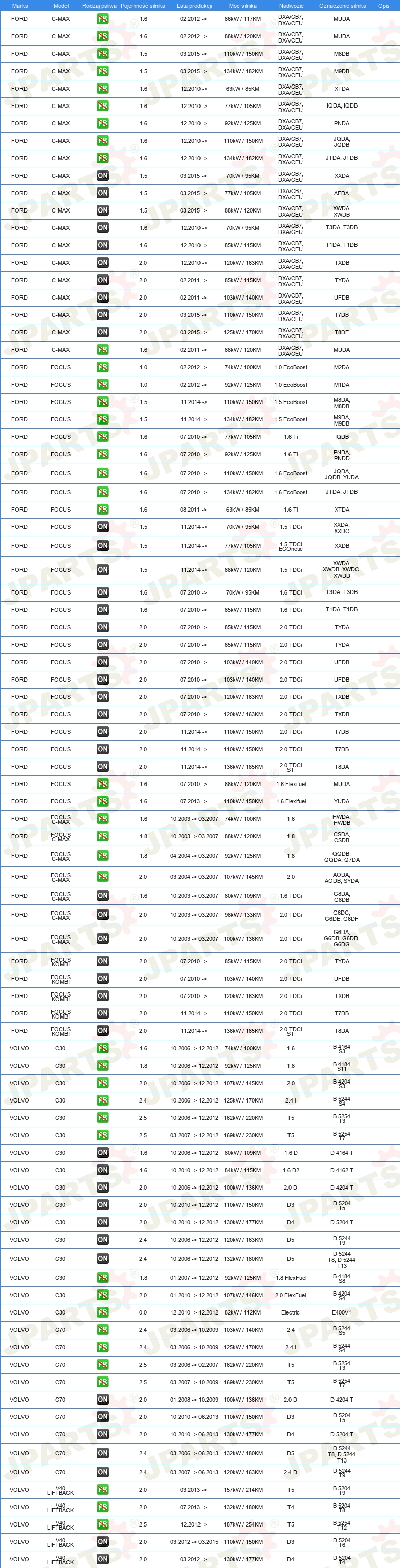This screenshot has width=400, height=1568.
Task: Select the 03.2006 -> 02.2007 production date cell
Action: [x=194, y=1365]
